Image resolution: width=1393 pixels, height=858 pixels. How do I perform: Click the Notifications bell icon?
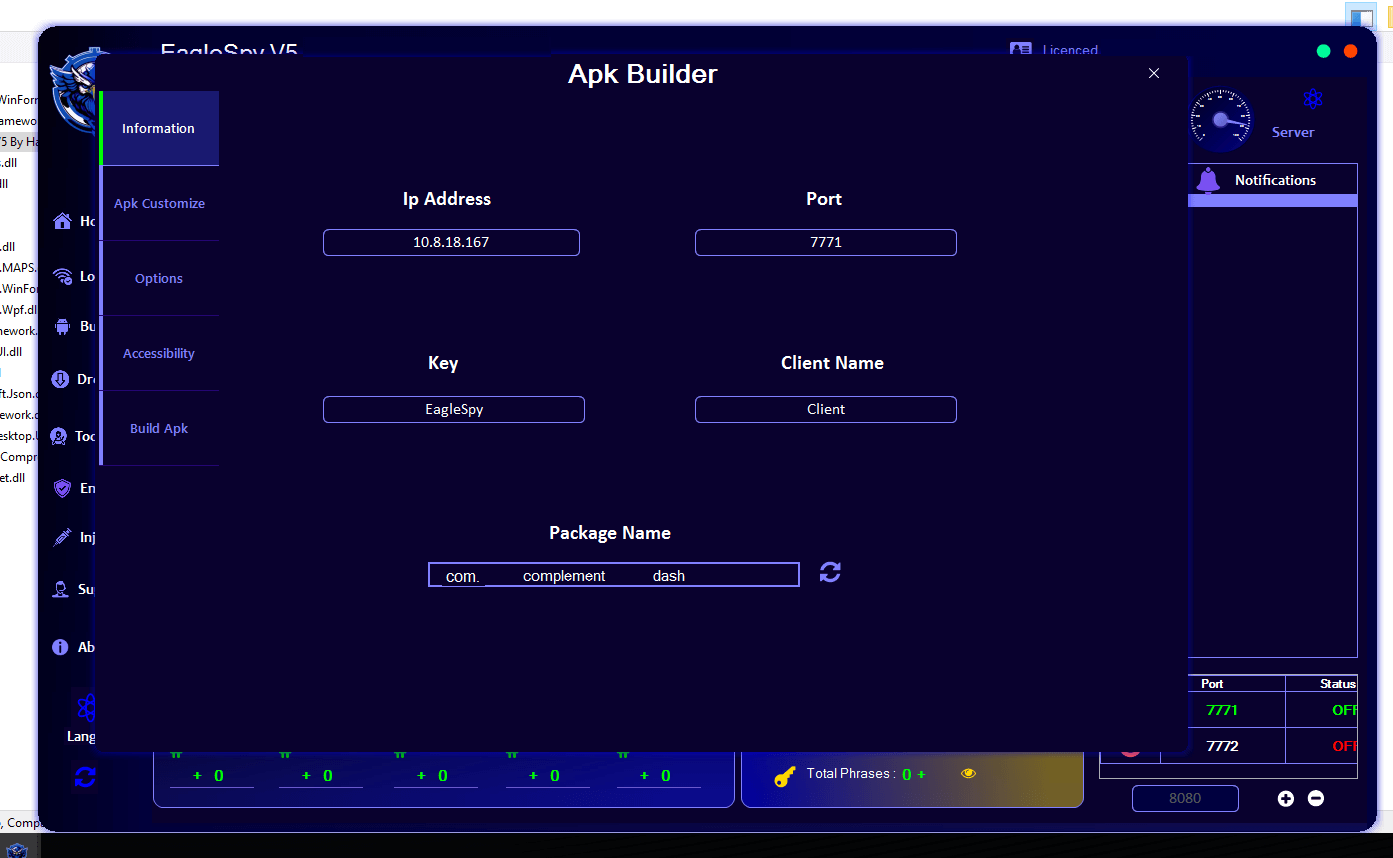tap(1208, 180)
